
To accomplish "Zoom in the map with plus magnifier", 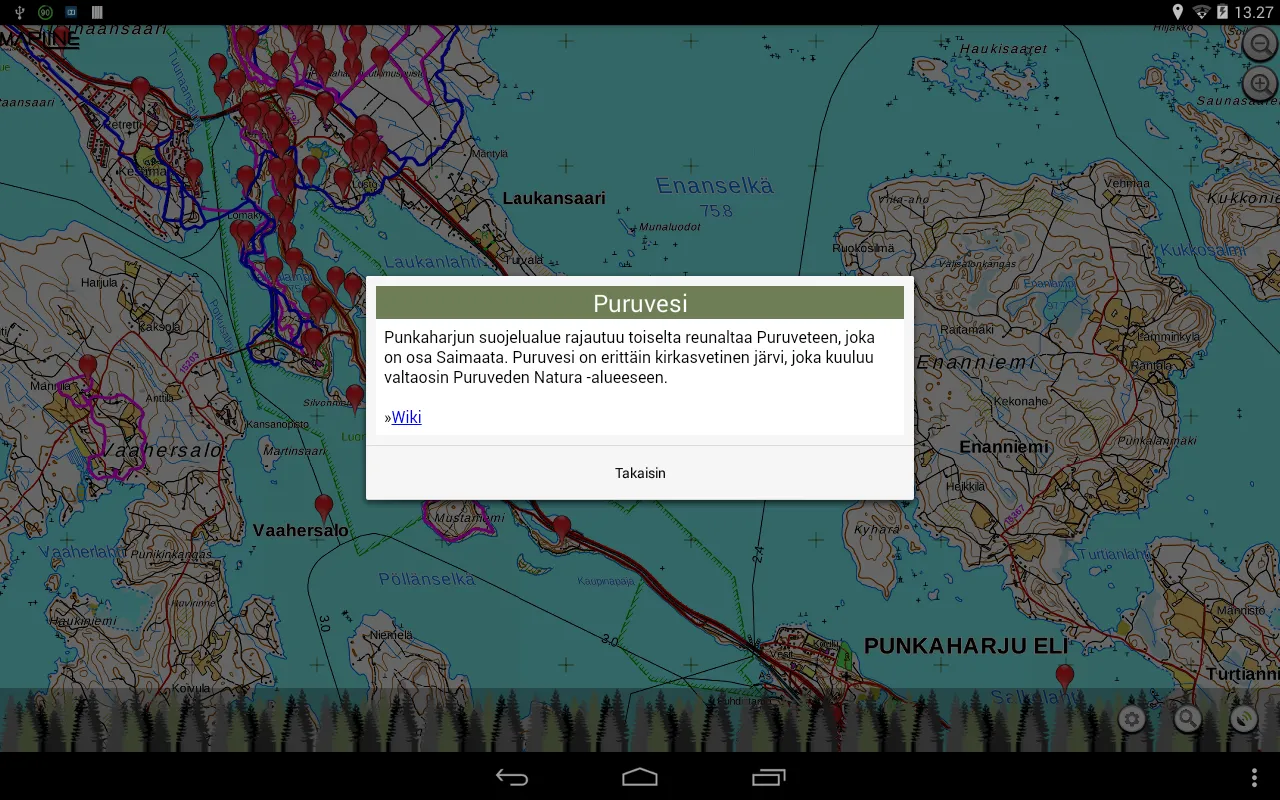I will point(1260,84).
